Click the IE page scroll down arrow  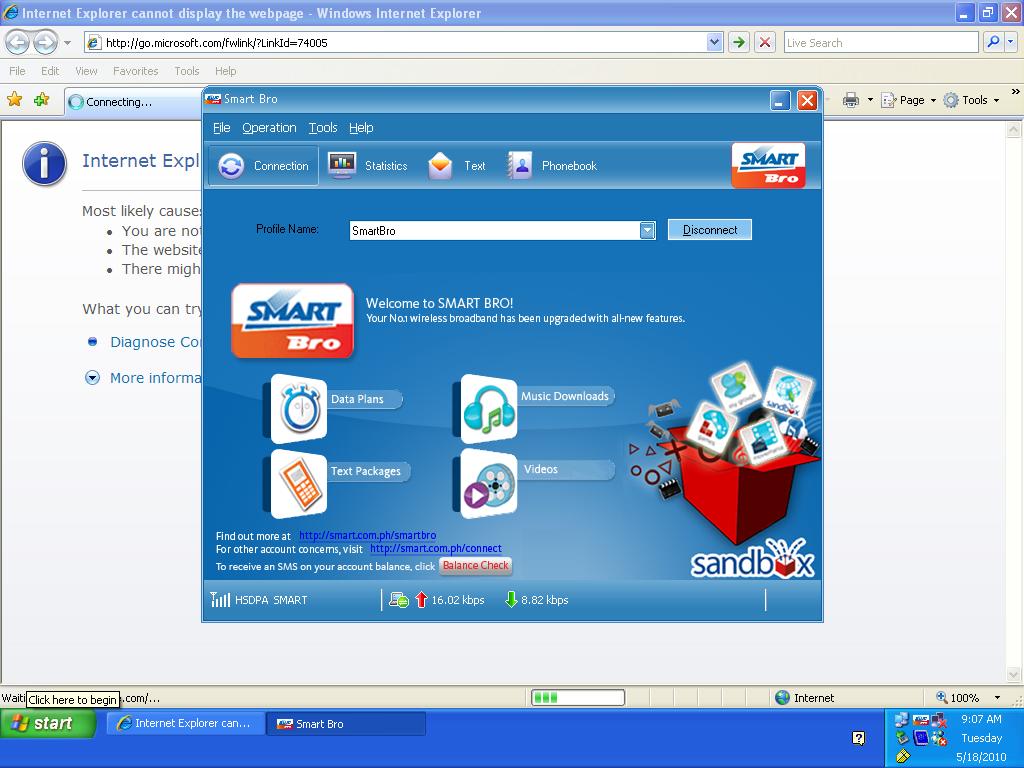coord(1014,675)
